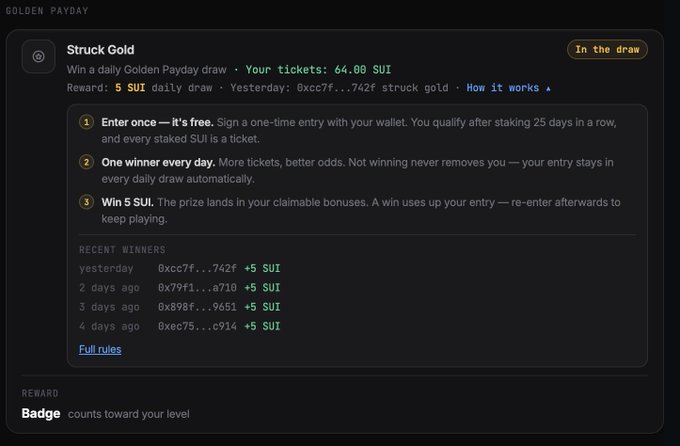This screenshot has width=680, height=446.
Task: Click +5 SUI in the 4 days ago row
Action: click(x=262, y=326)
